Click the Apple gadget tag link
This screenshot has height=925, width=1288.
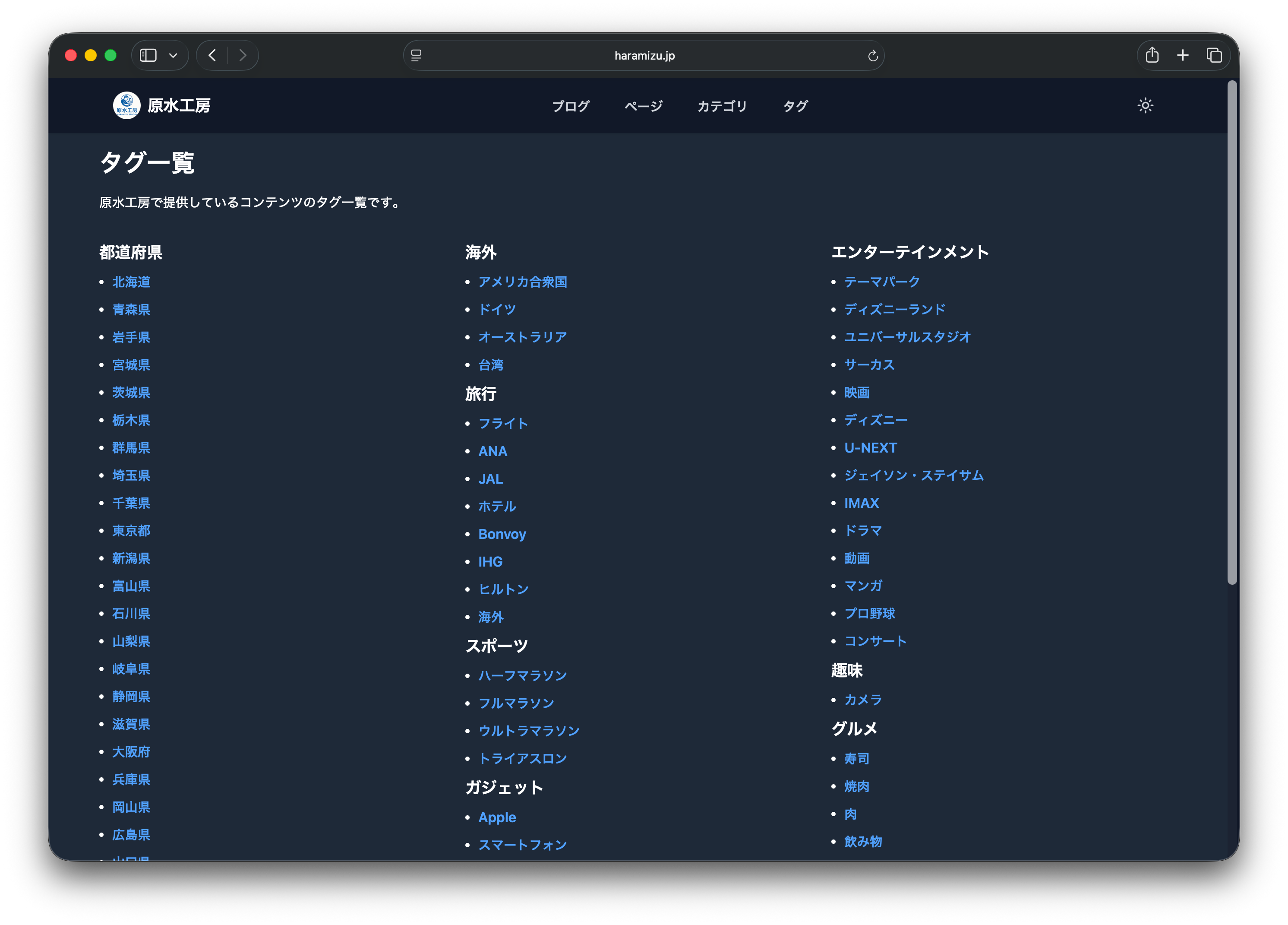pos(497,817)
